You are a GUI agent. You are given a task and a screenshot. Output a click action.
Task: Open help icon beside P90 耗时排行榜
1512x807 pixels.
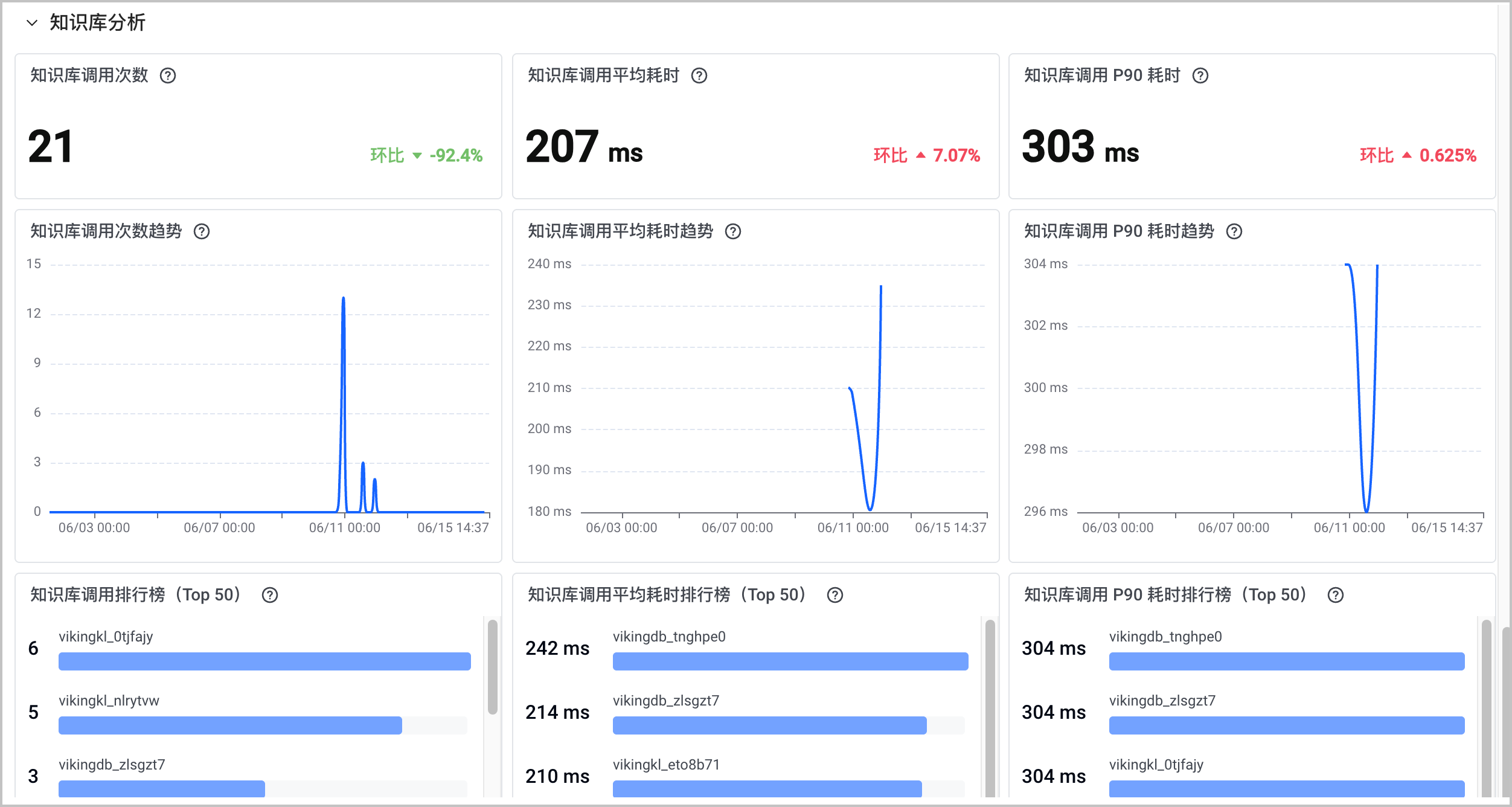click(1336, 595)
